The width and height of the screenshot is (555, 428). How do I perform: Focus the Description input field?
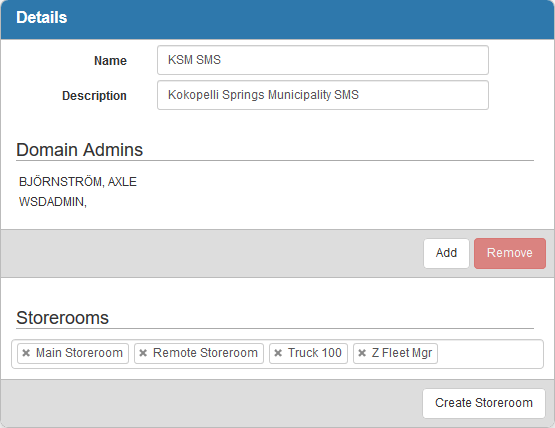323,95
